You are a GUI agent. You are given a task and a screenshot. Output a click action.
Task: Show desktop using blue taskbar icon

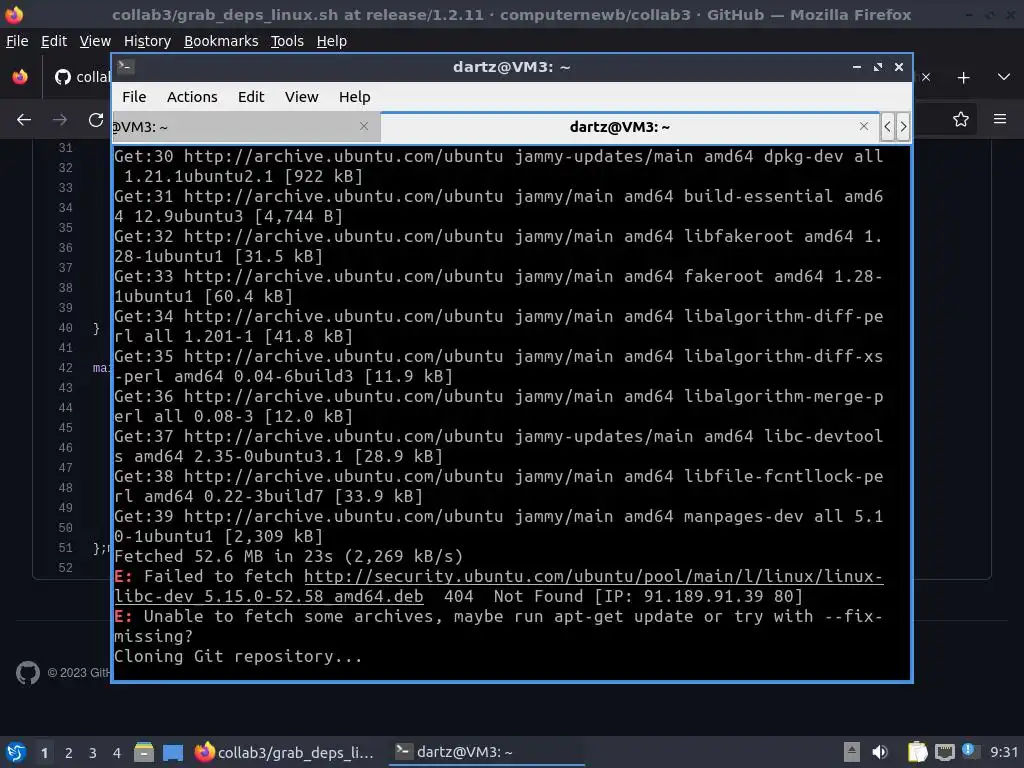[173, 752]
